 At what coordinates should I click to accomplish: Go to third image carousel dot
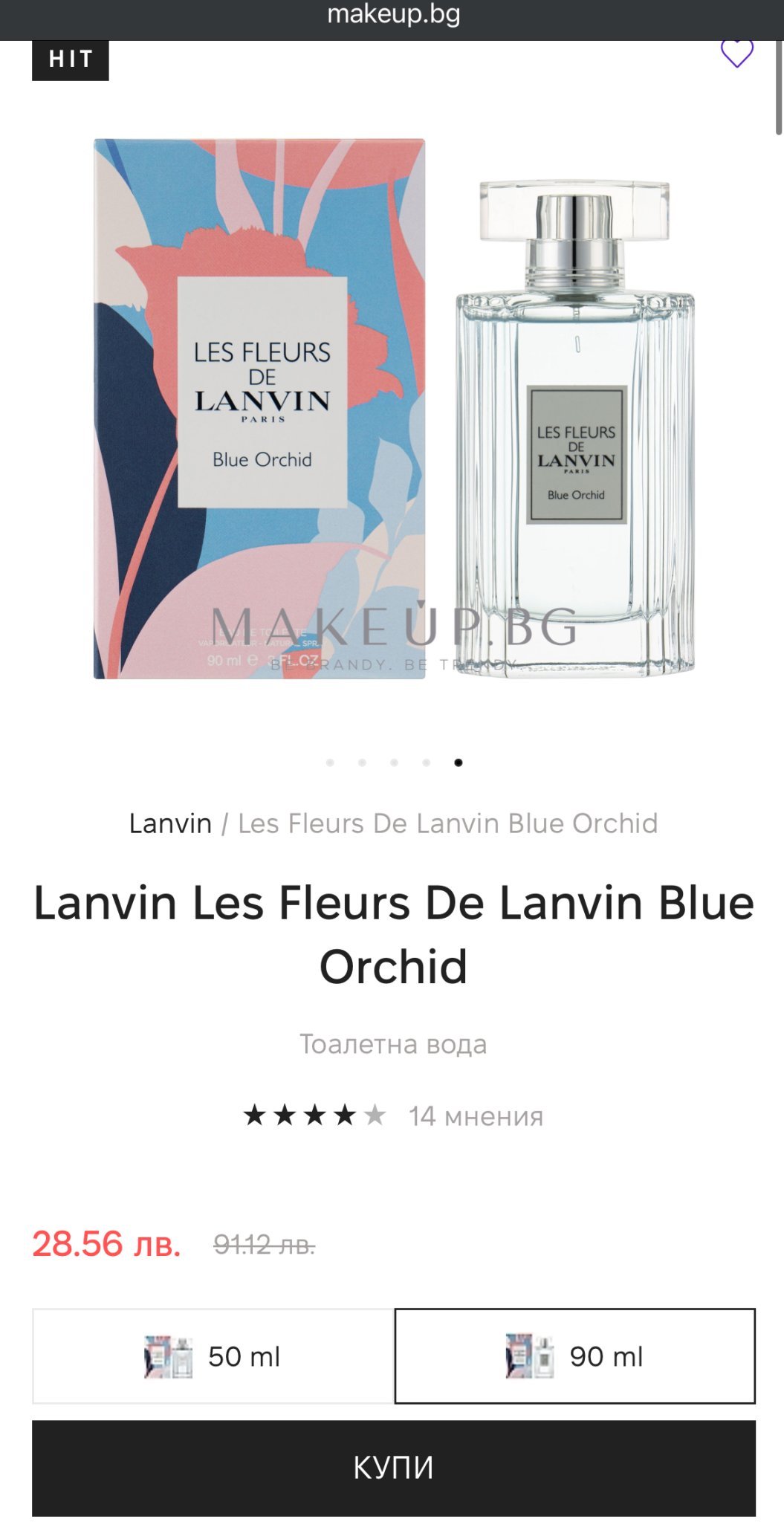(x=394, y=762)
